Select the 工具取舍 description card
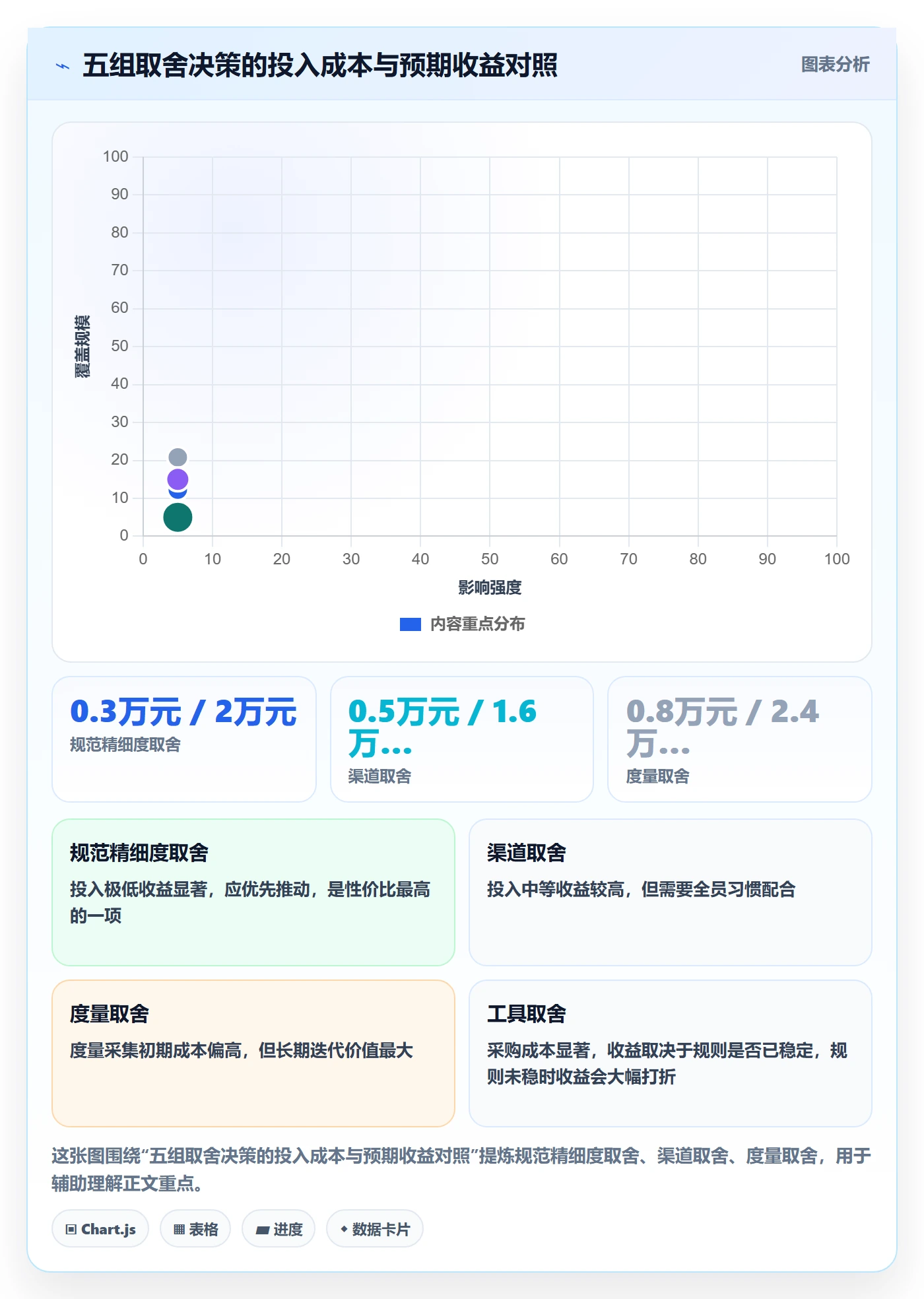 point(671,1053)
